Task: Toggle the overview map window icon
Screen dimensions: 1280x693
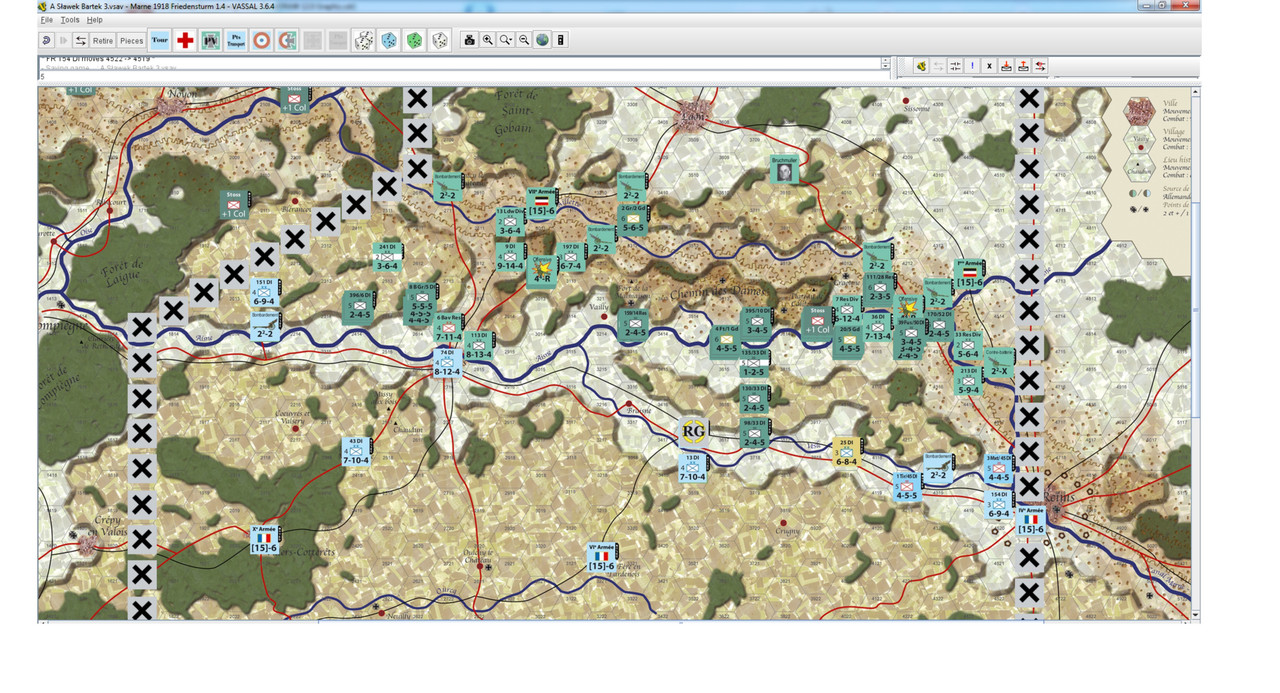Action: 561,40
